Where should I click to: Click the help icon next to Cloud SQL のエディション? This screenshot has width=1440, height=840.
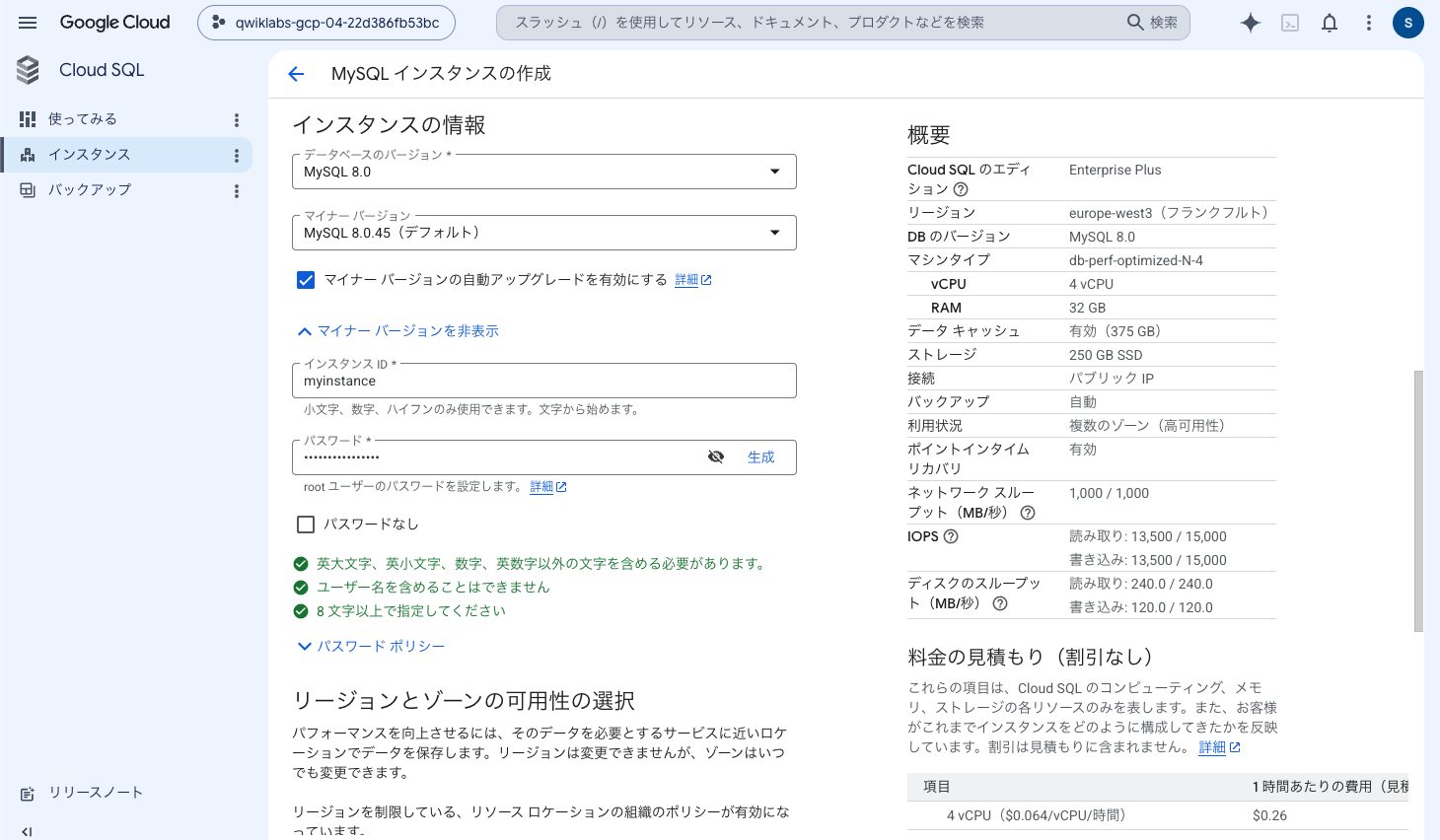coord(961,189)
